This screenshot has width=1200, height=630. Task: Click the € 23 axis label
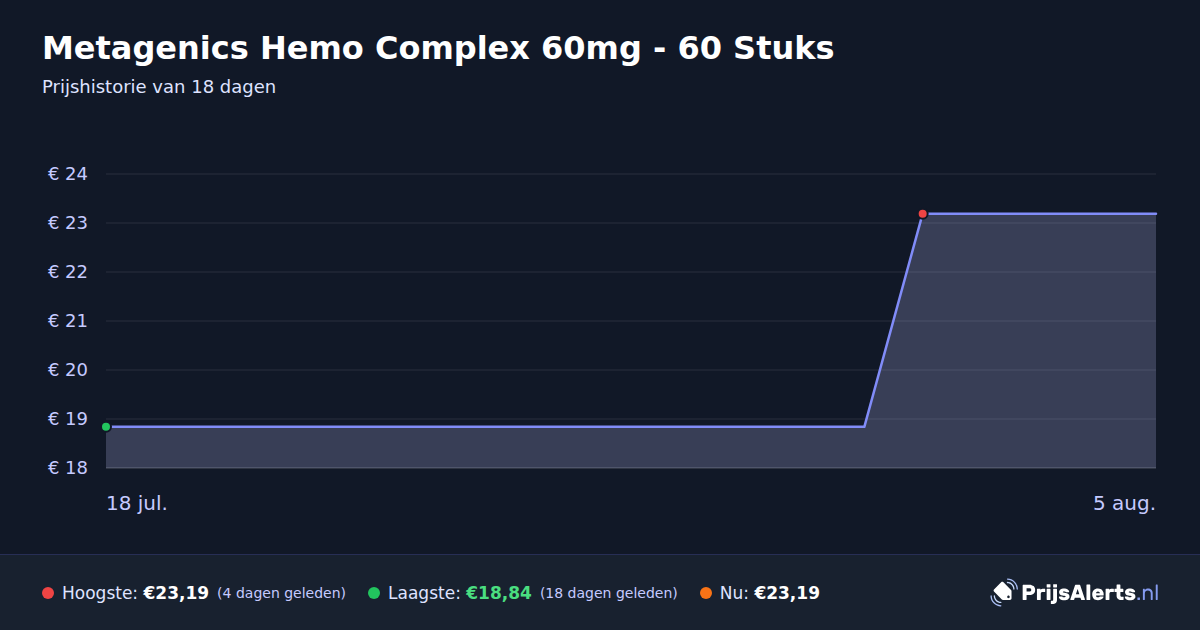coord(68,223)
